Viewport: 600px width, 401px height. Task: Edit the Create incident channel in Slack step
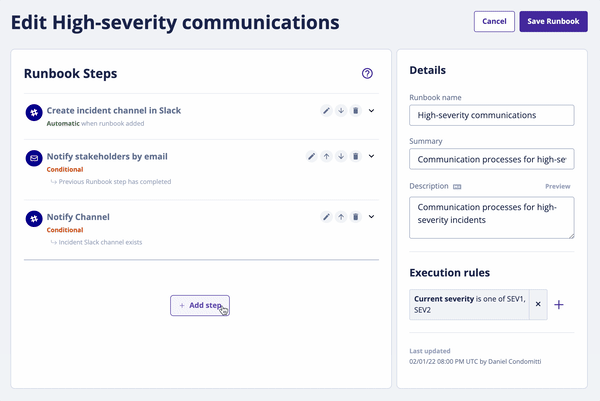(x=326, y=111)
